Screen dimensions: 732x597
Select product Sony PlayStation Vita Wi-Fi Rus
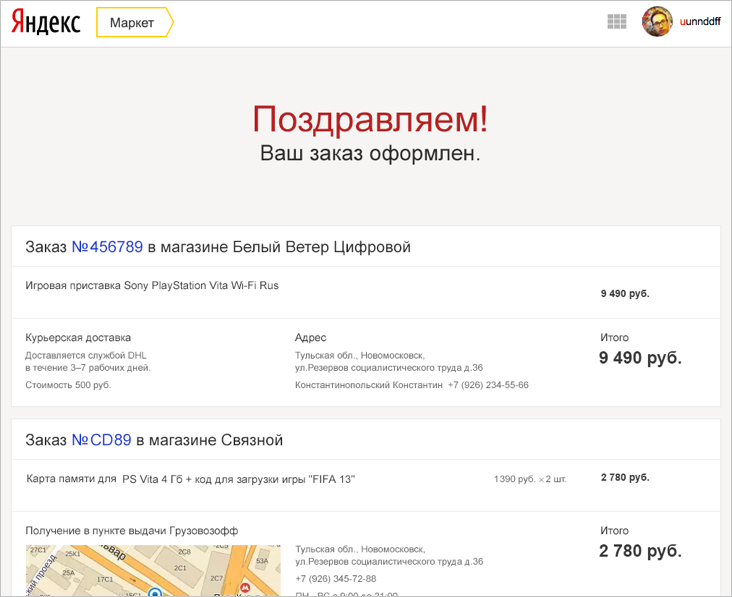[x=152, y=285]
